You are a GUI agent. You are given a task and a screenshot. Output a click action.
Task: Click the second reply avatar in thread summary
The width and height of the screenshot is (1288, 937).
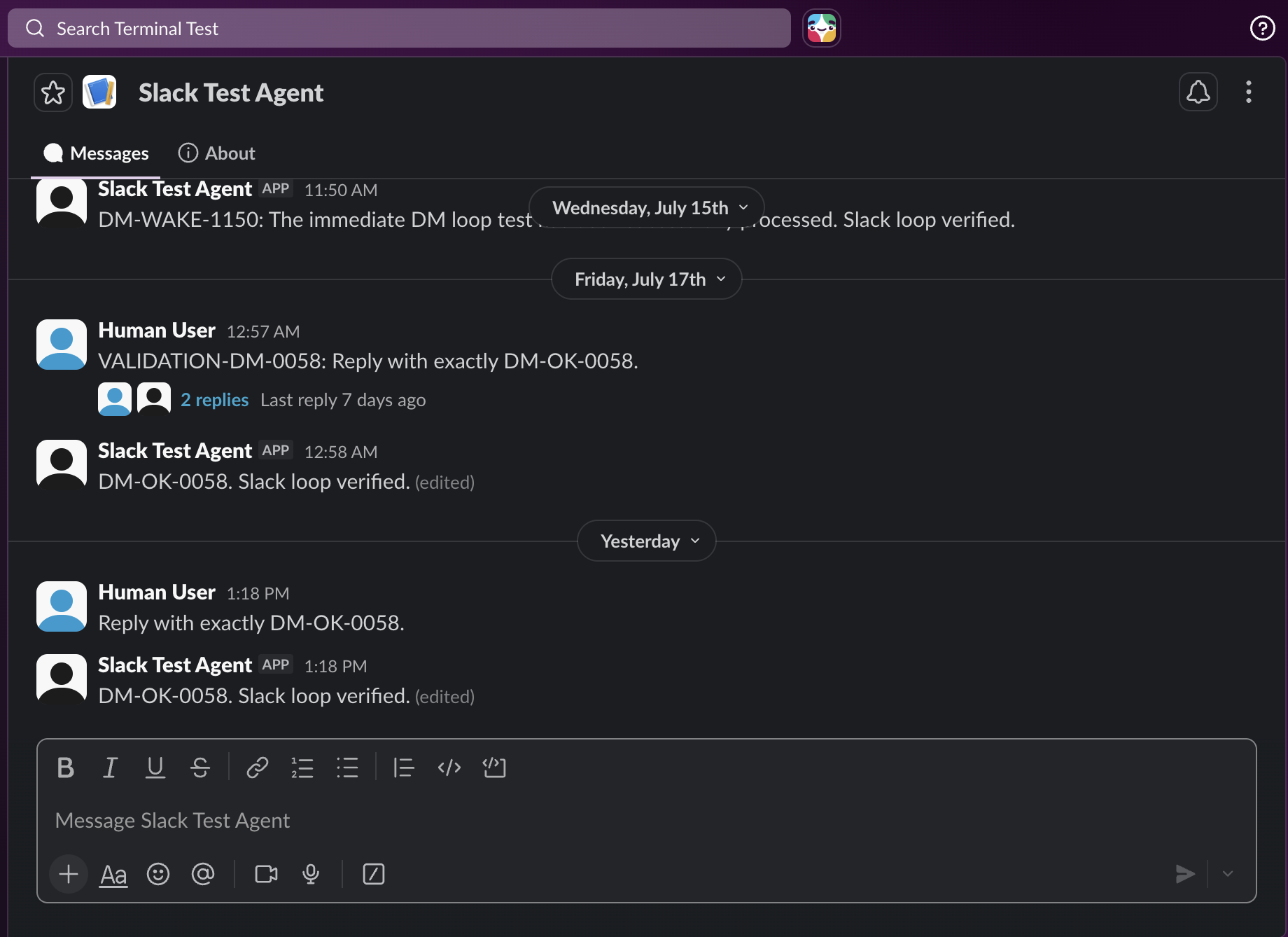(x=154, y=399)
